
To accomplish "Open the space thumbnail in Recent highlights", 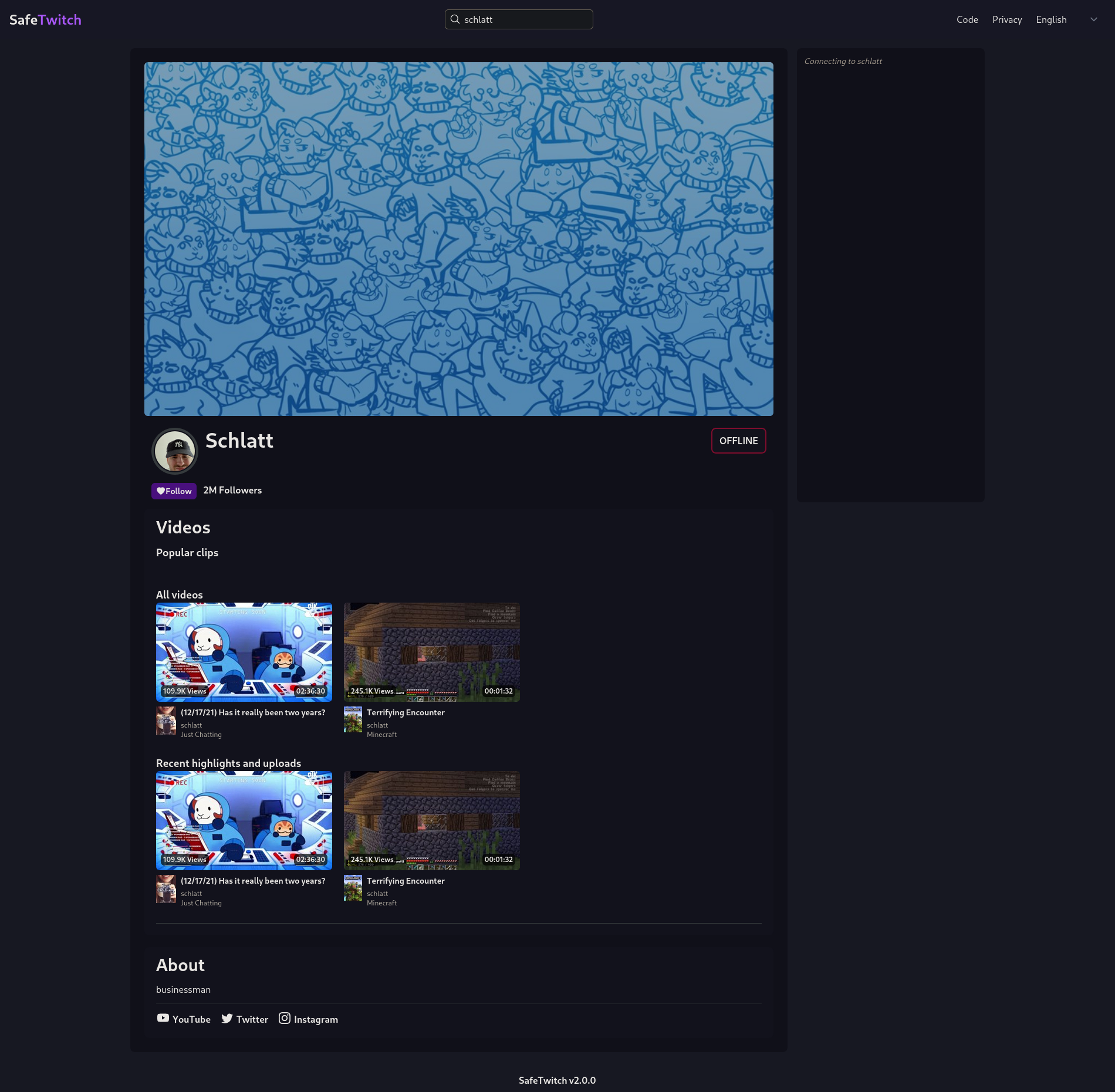I will pos(244,820).
